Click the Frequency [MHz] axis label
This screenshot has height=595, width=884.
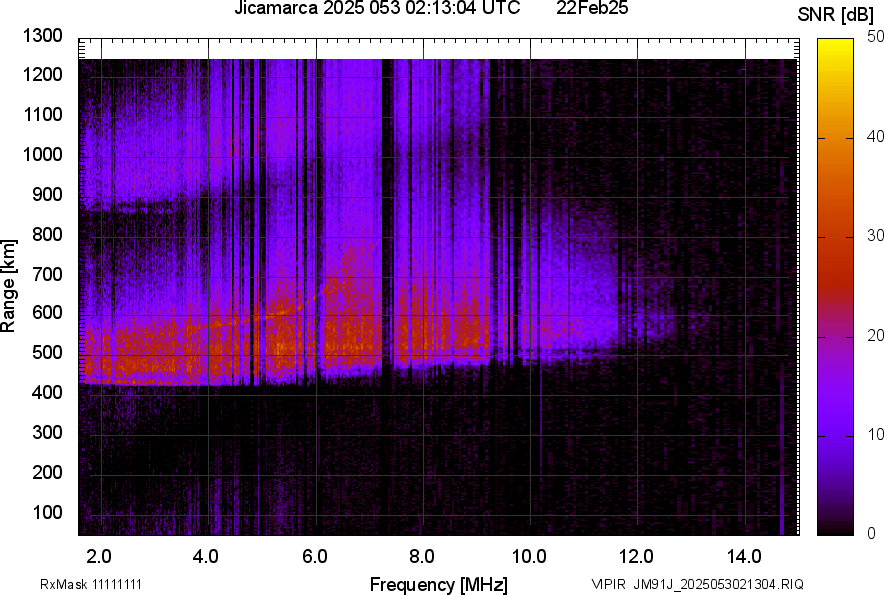tap(438, 584)
